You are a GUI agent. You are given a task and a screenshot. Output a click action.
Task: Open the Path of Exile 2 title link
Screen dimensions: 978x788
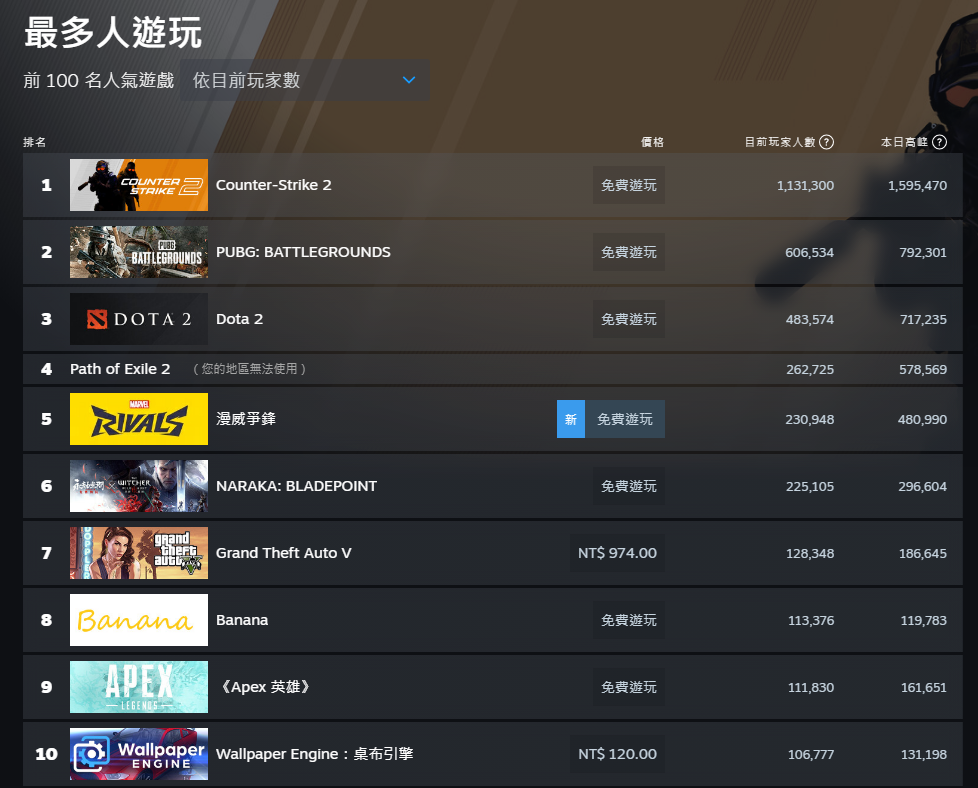120,369
